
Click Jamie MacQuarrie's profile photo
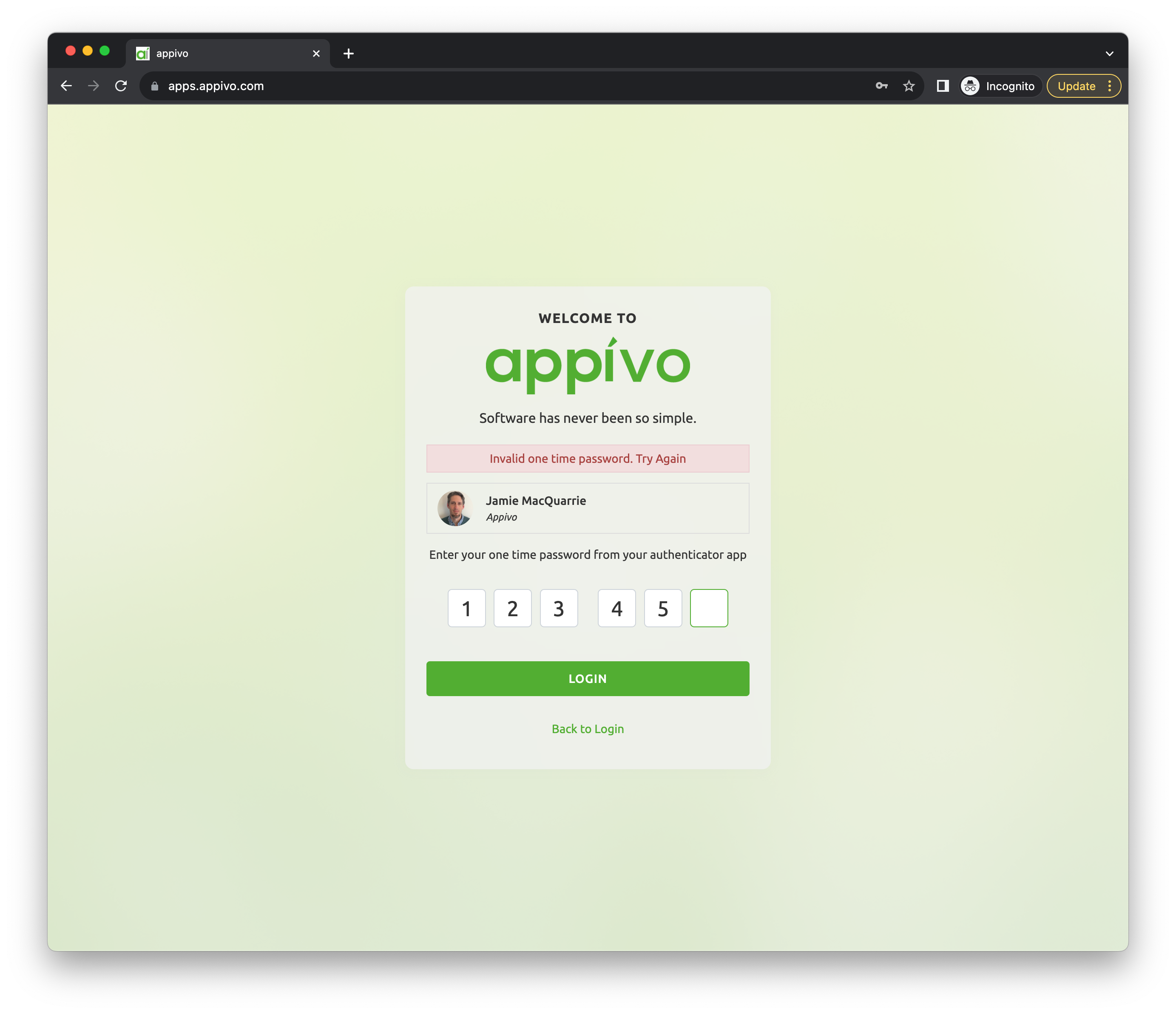coord(454,508)
